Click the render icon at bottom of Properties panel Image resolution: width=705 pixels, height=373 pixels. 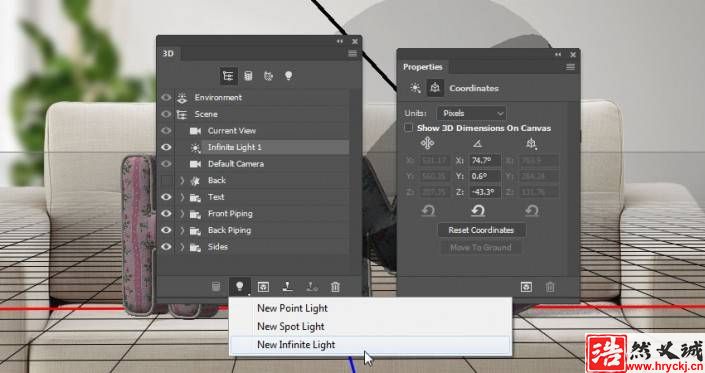[x=527, y=287]
